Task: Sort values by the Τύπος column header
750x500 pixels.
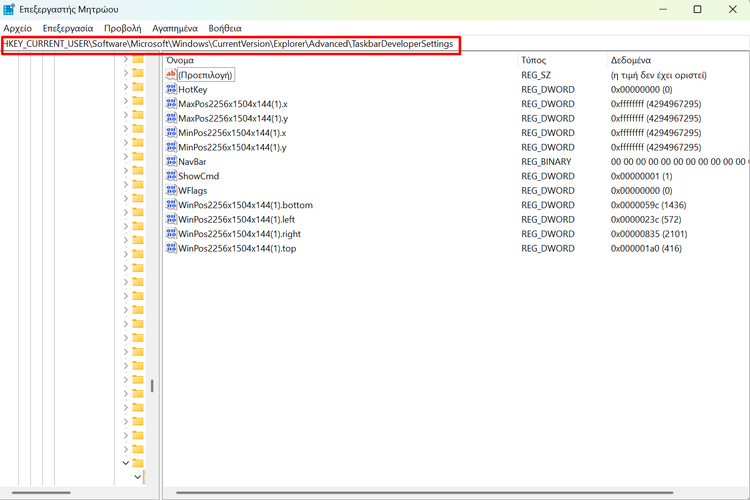Action: coord(534,60)
